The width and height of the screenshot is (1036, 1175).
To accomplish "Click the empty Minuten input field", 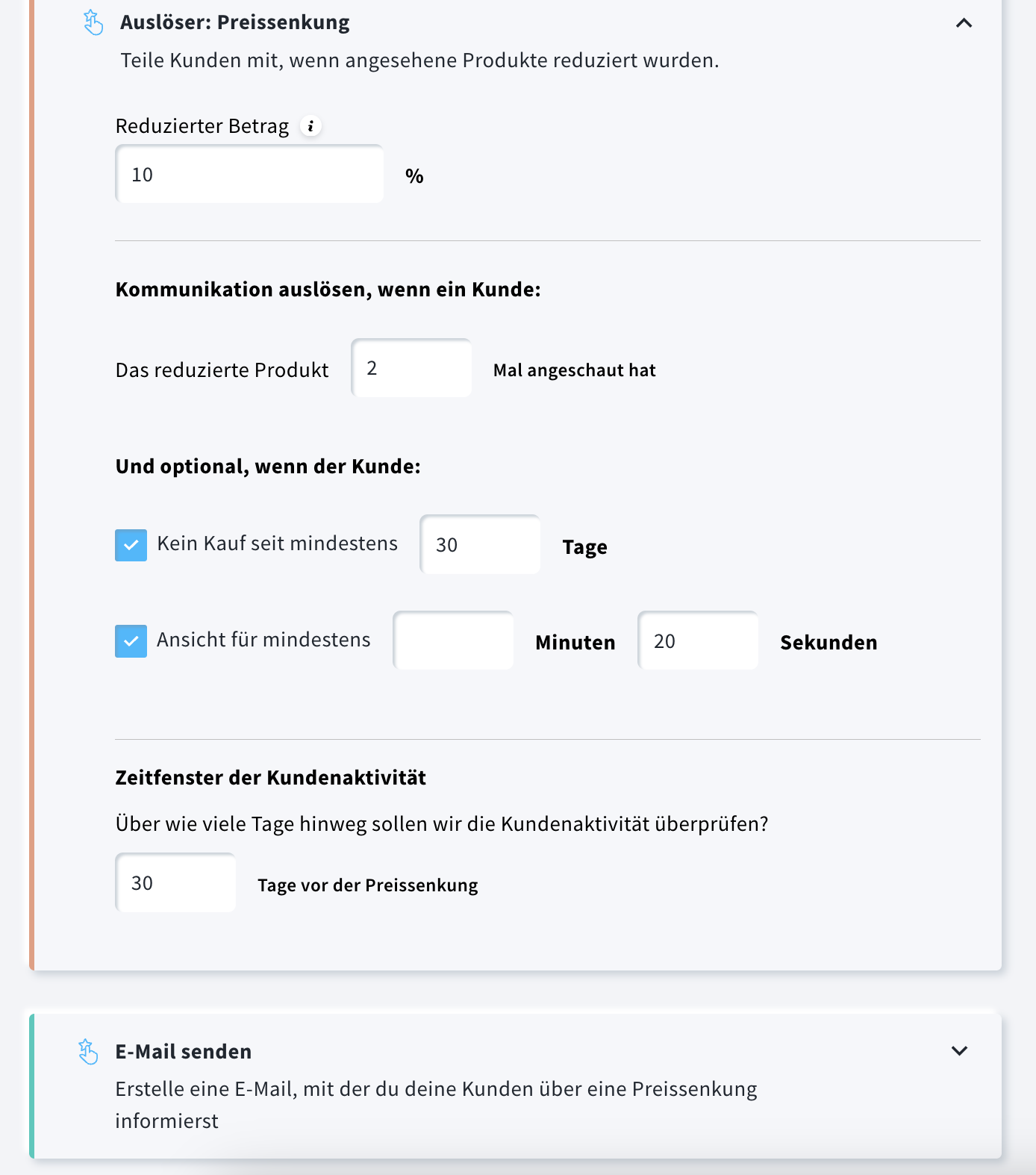I will tap(453, 641).
